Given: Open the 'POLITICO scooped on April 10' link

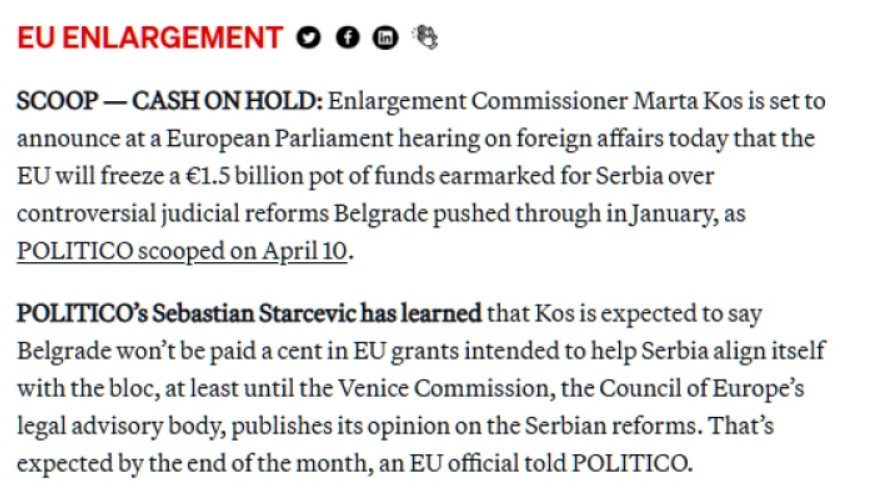Looking at the screenshot, I should 182,251.
